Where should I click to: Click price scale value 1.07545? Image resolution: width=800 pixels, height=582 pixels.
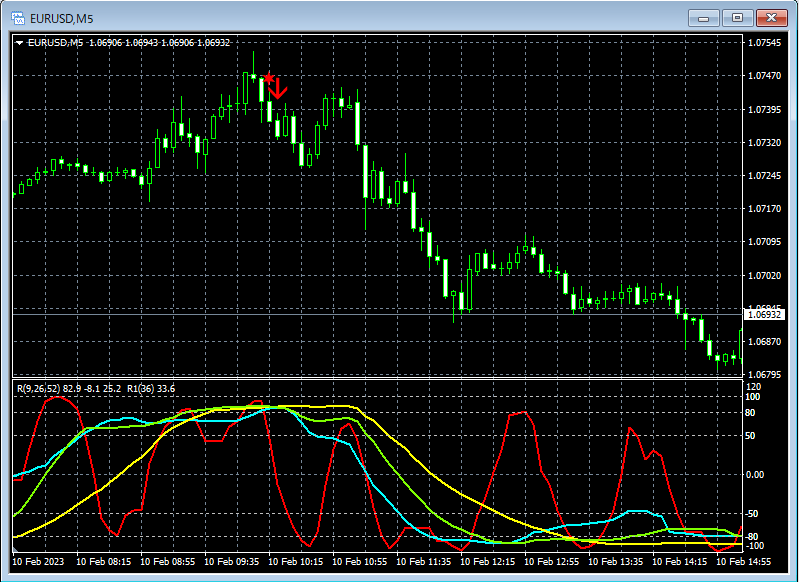(764, 43)
